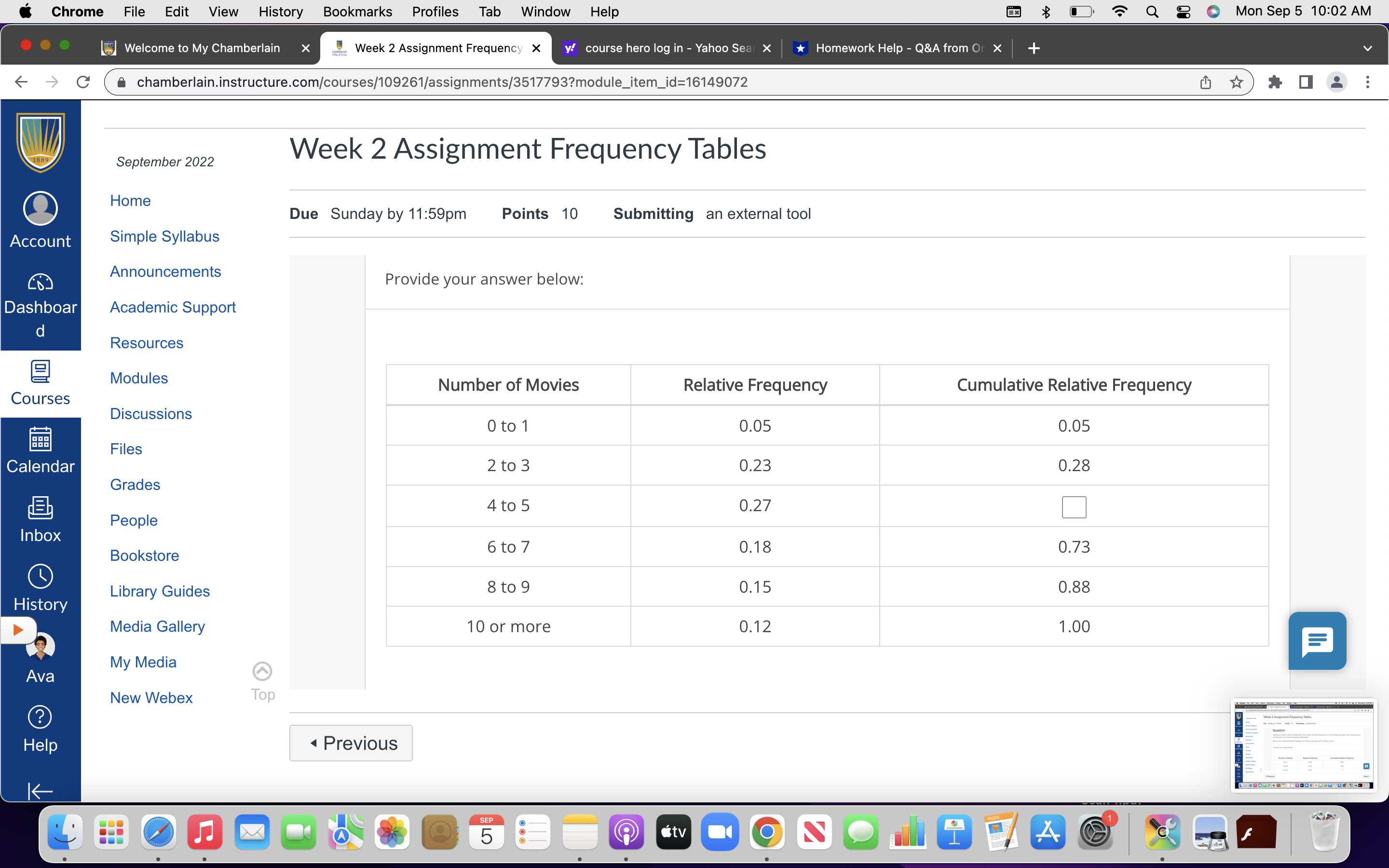This screenshot has width=1389, height=868.
Task: Switch to Welcome to My Chamberlain tab
Action: tap(202, 48)
